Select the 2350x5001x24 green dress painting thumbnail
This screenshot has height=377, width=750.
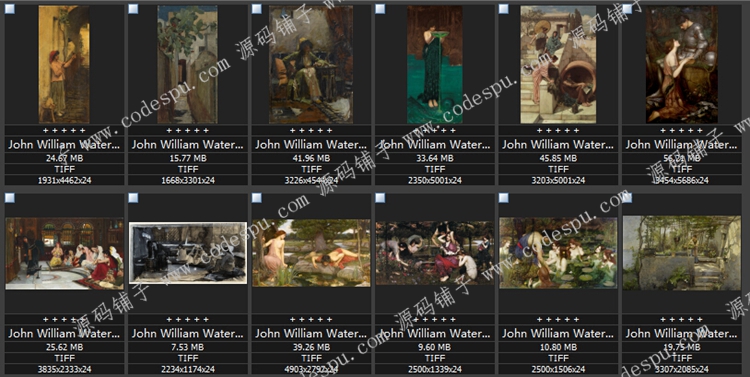click(x=435, y=64)
